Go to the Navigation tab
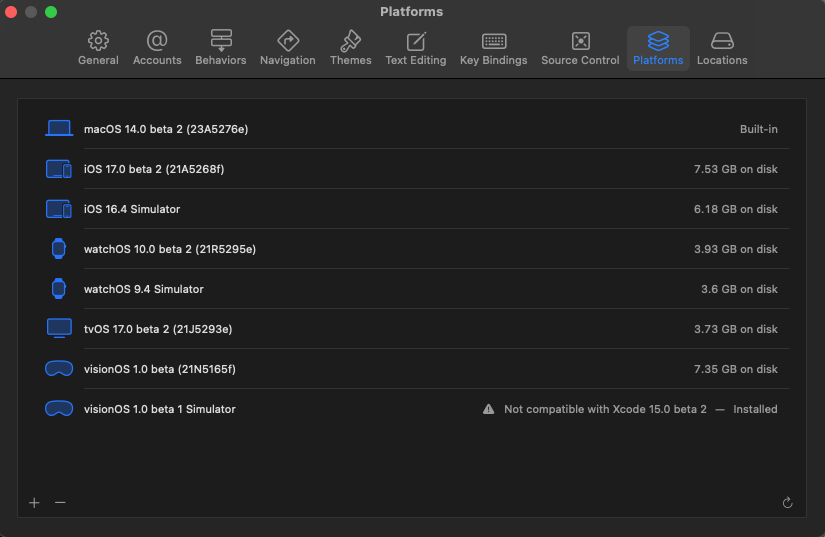Viewport: 825px width, 537px height. (287, 48)
